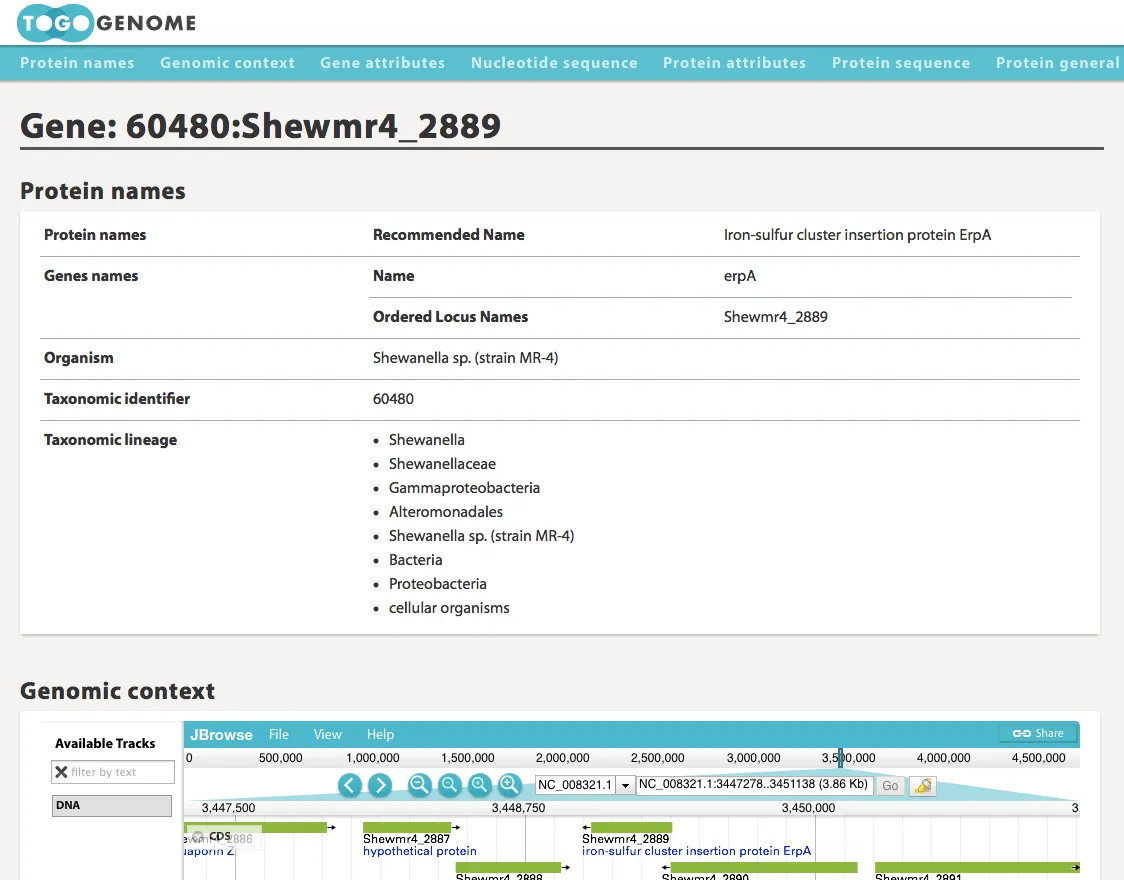Click the larger zoom-in magnifier in JBrowse
Viewport: 1124px width, 880px height.
509,785
